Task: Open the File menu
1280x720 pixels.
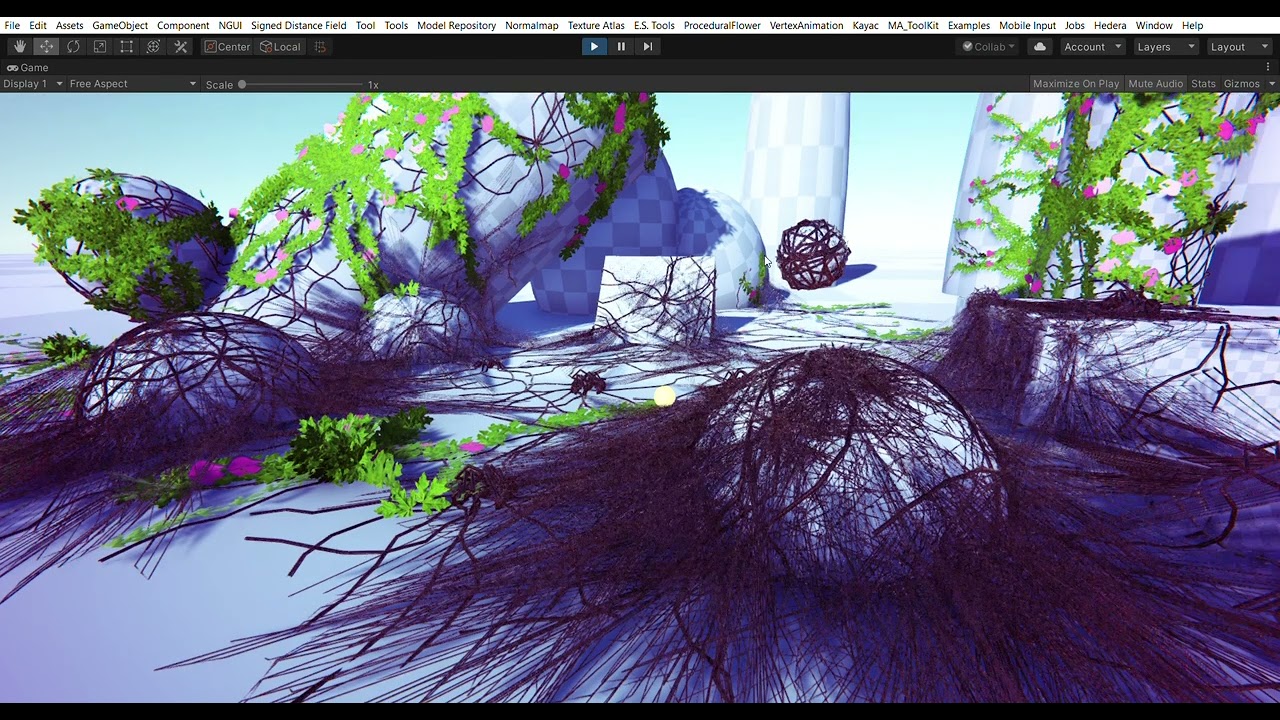Action: 12,25
